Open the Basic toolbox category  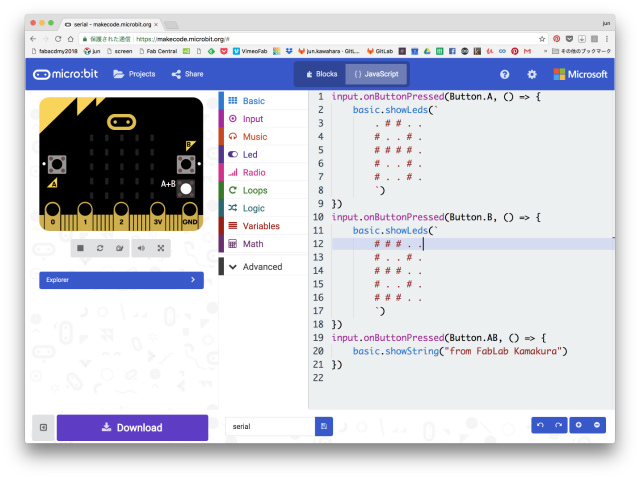(263, 101)
